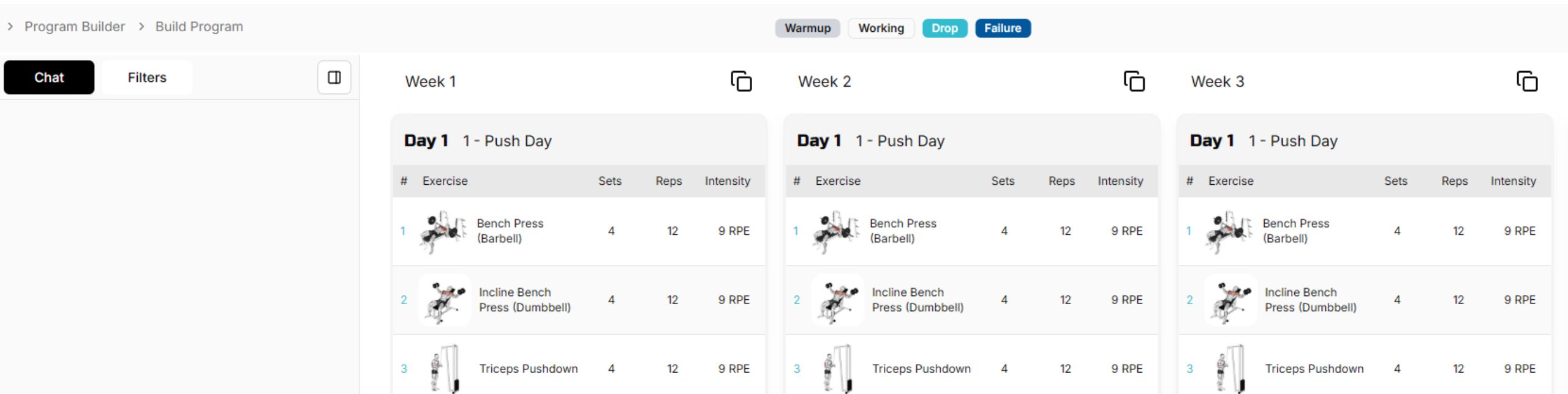Click Build Program breadcrumb link
1568x394 pixels.
pos(199,26)
